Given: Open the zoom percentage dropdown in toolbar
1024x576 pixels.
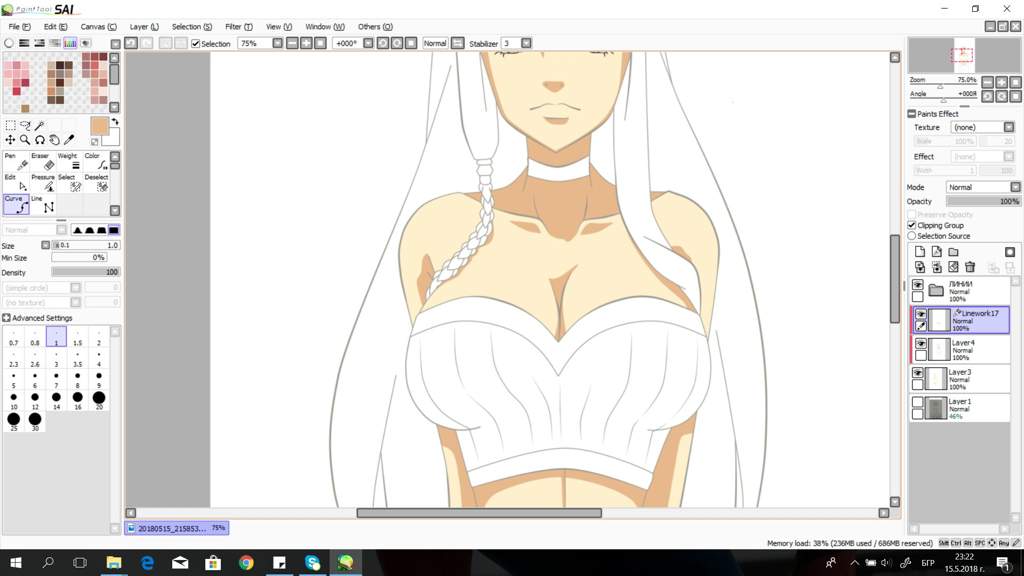Looking at the screenshot, I should click(278, 43).
